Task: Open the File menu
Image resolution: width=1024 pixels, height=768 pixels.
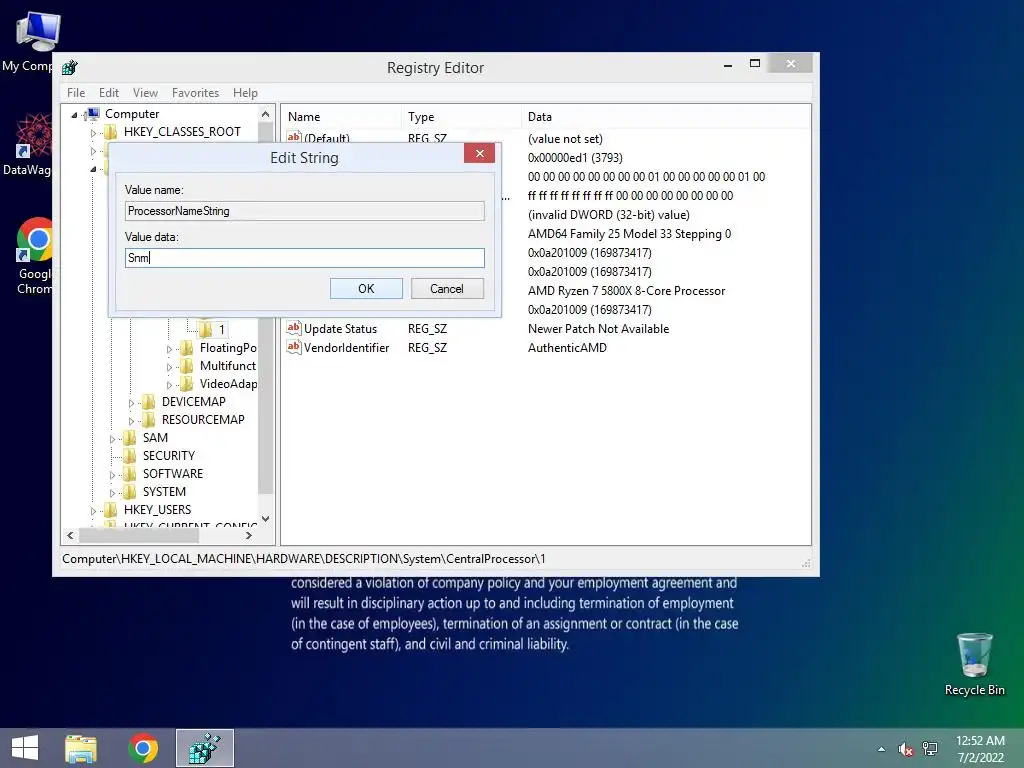Action: click(x=76, y=93)
